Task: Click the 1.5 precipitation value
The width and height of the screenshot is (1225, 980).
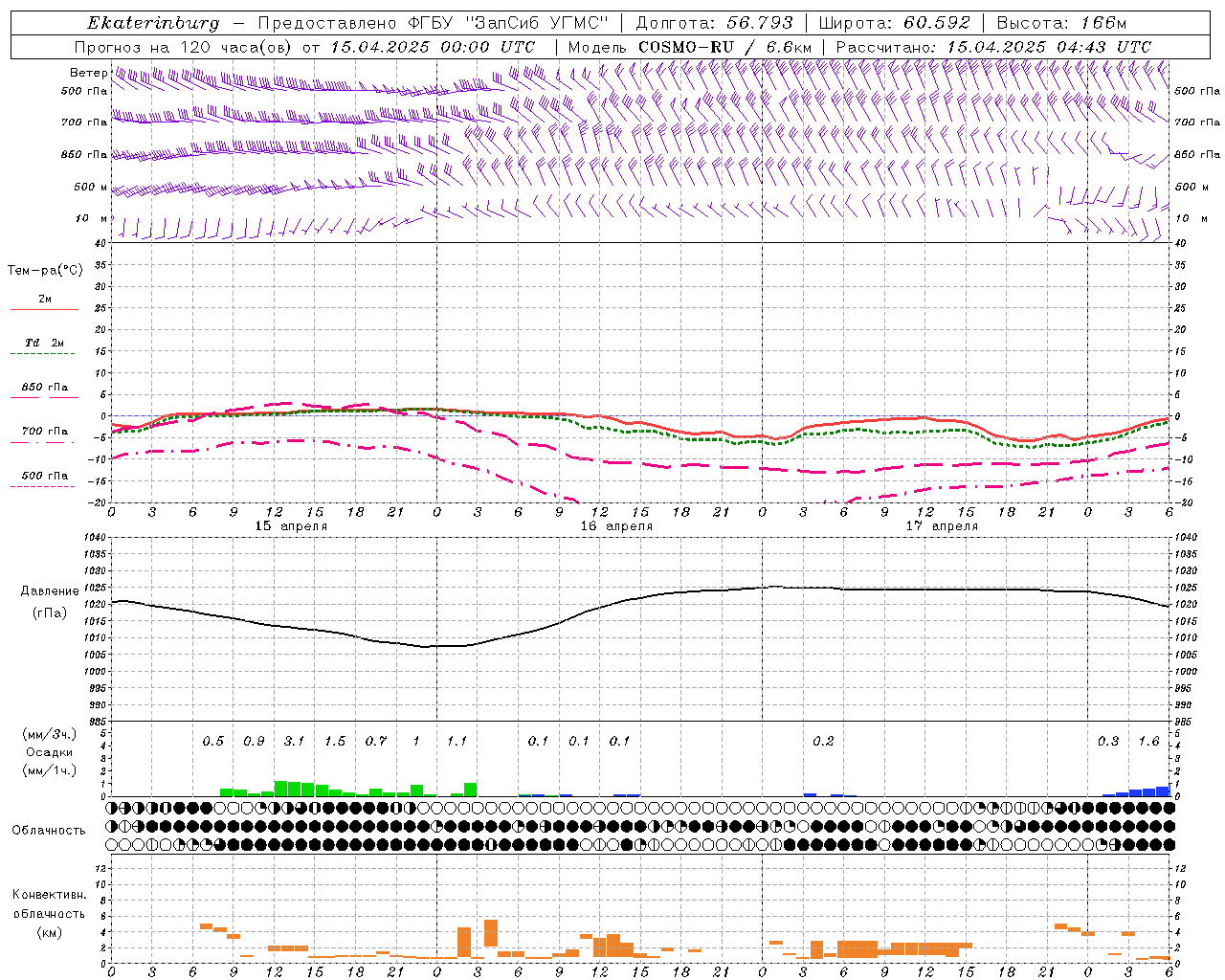Action: point(335,742)
